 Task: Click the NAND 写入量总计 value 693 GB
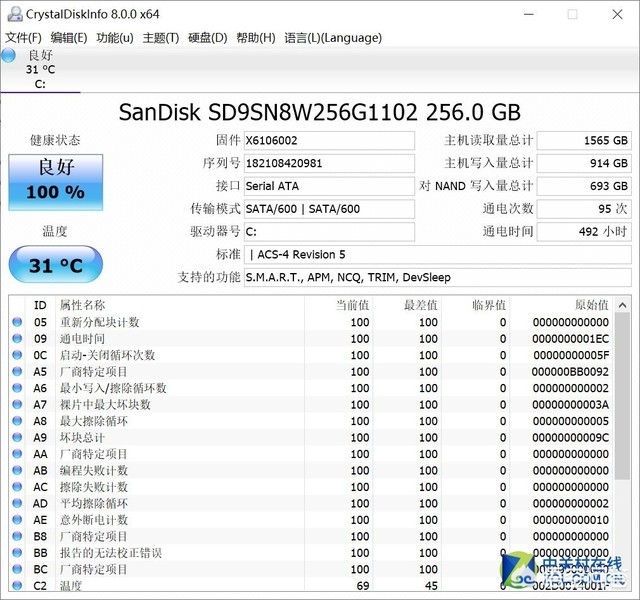coord(584,187)
